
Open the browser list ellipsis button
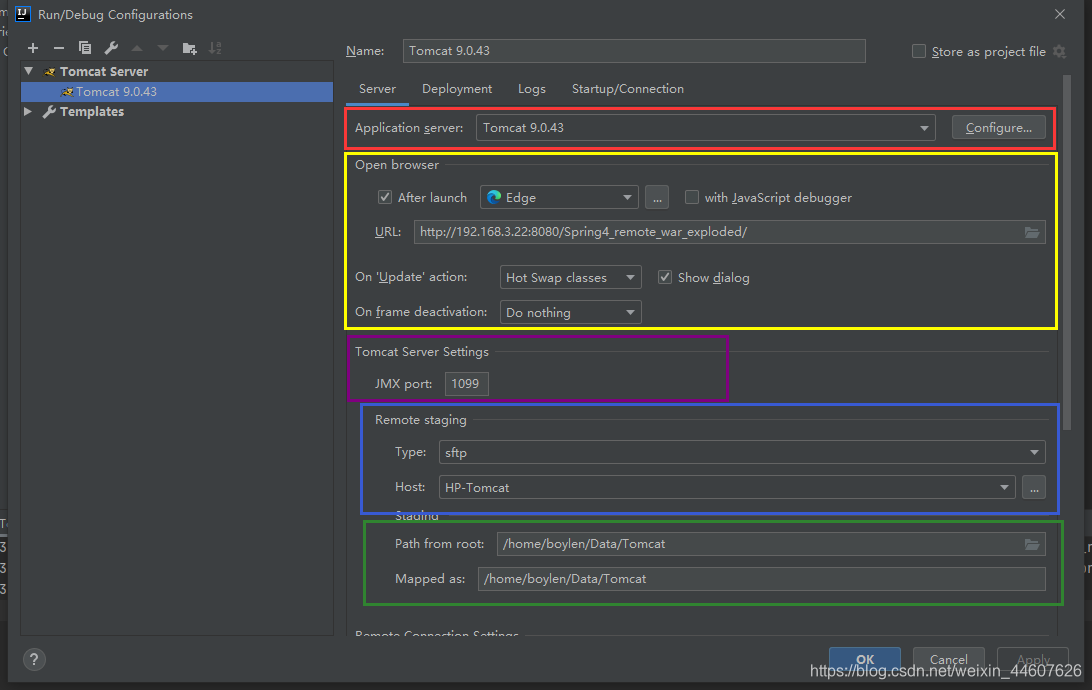click(x=657, y=198)
